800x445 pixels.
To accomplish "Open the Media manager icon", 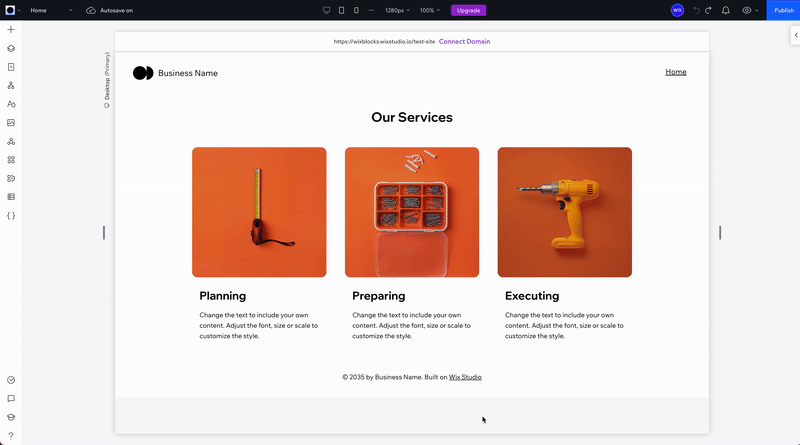I will 11,122.
